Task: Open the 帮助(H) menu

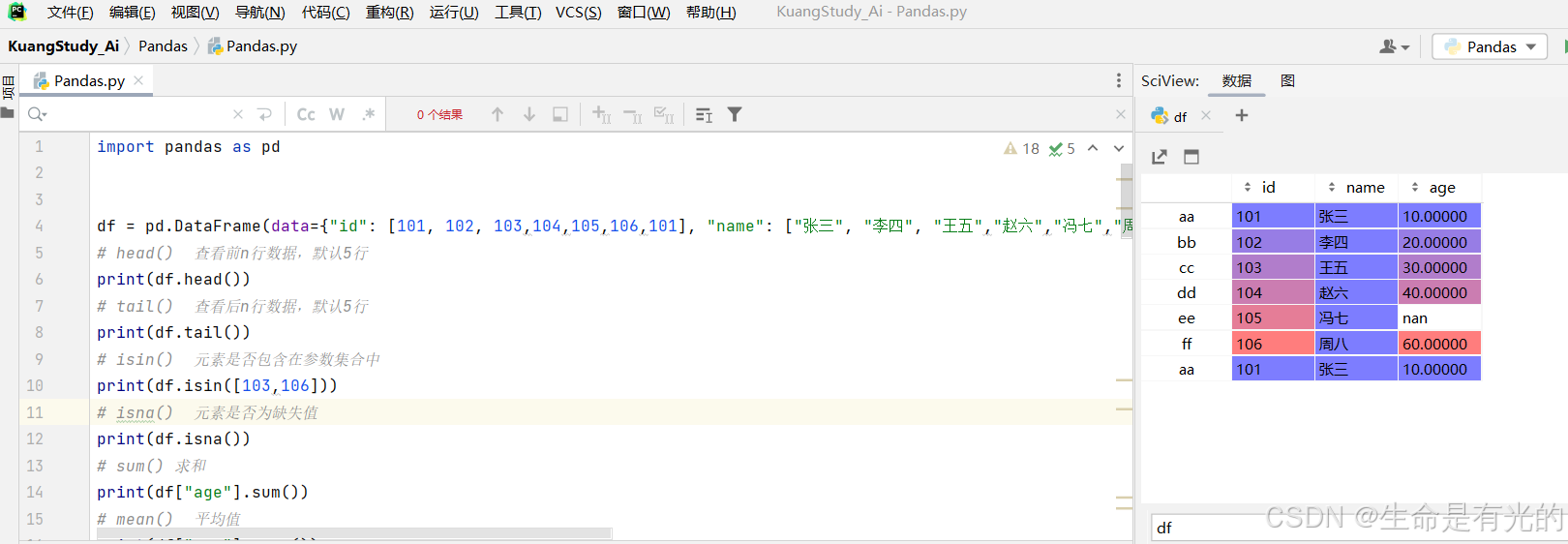Action: 711,12
